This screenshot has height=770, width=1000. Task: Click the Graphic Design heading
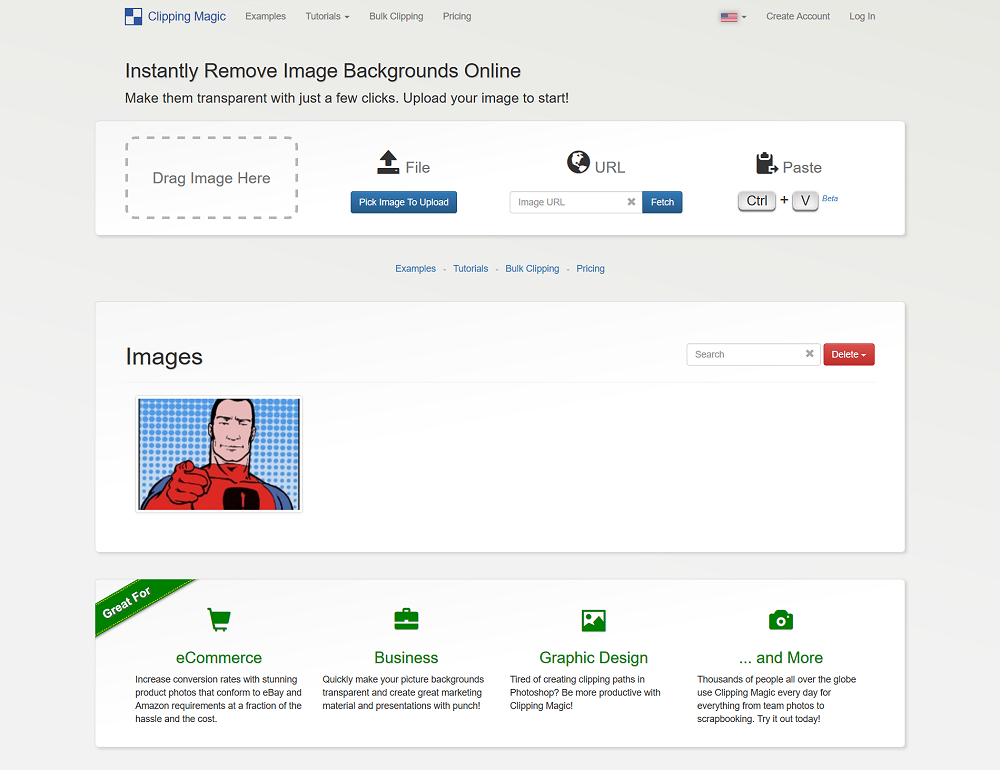594,658
